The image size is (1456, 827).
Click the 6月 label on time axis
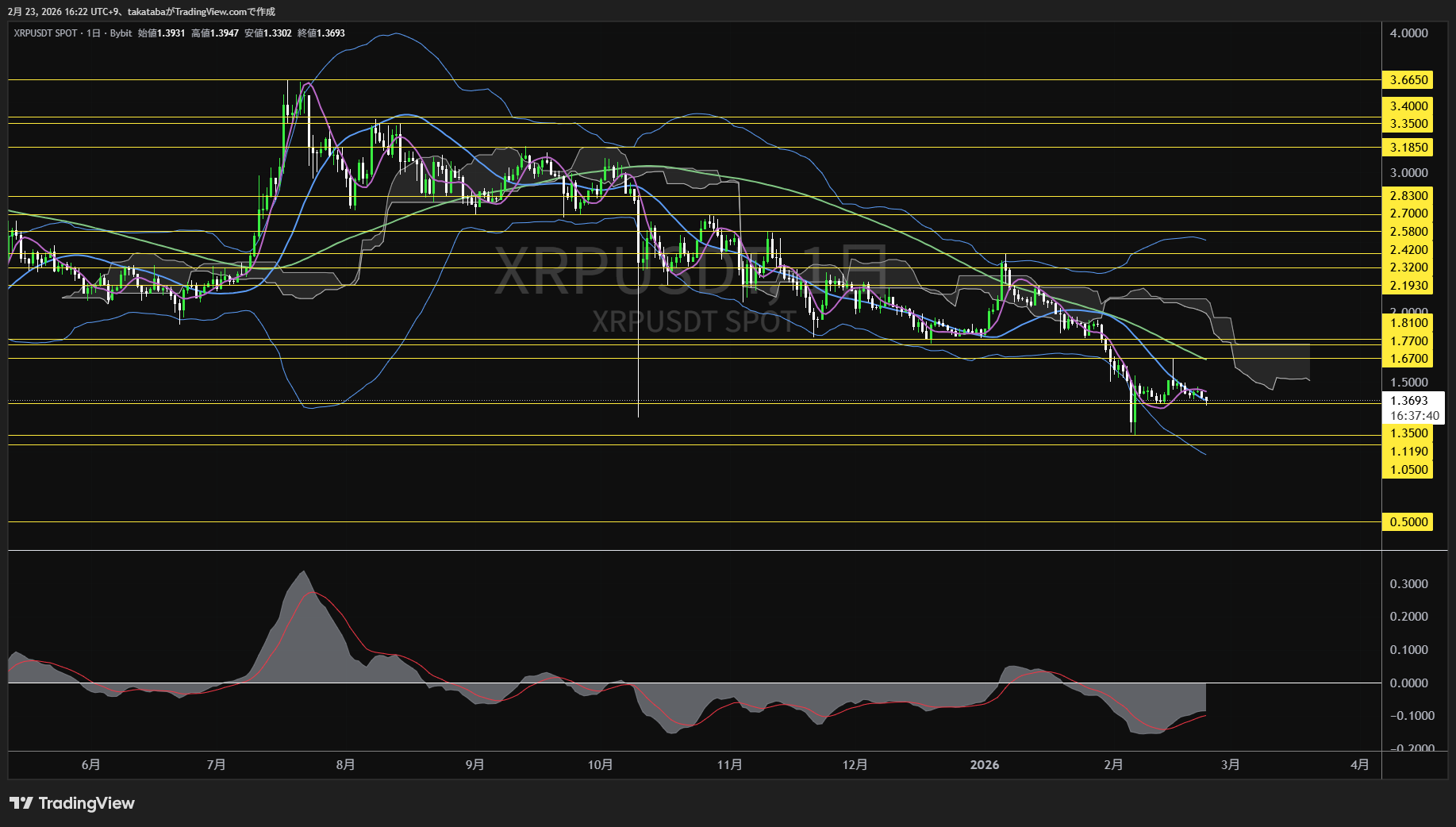coord(90,765)
